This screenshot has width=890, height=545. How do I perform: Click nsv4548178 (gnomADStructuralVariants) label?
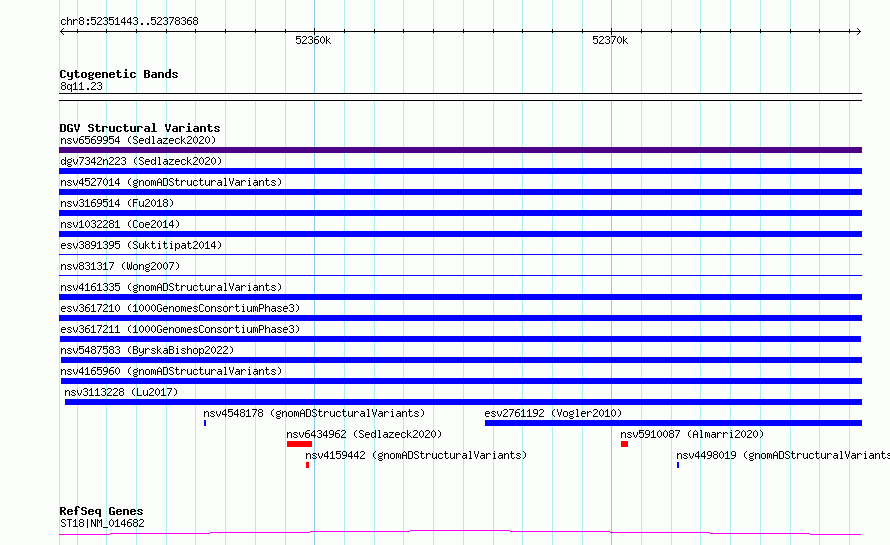click(314, 413)
